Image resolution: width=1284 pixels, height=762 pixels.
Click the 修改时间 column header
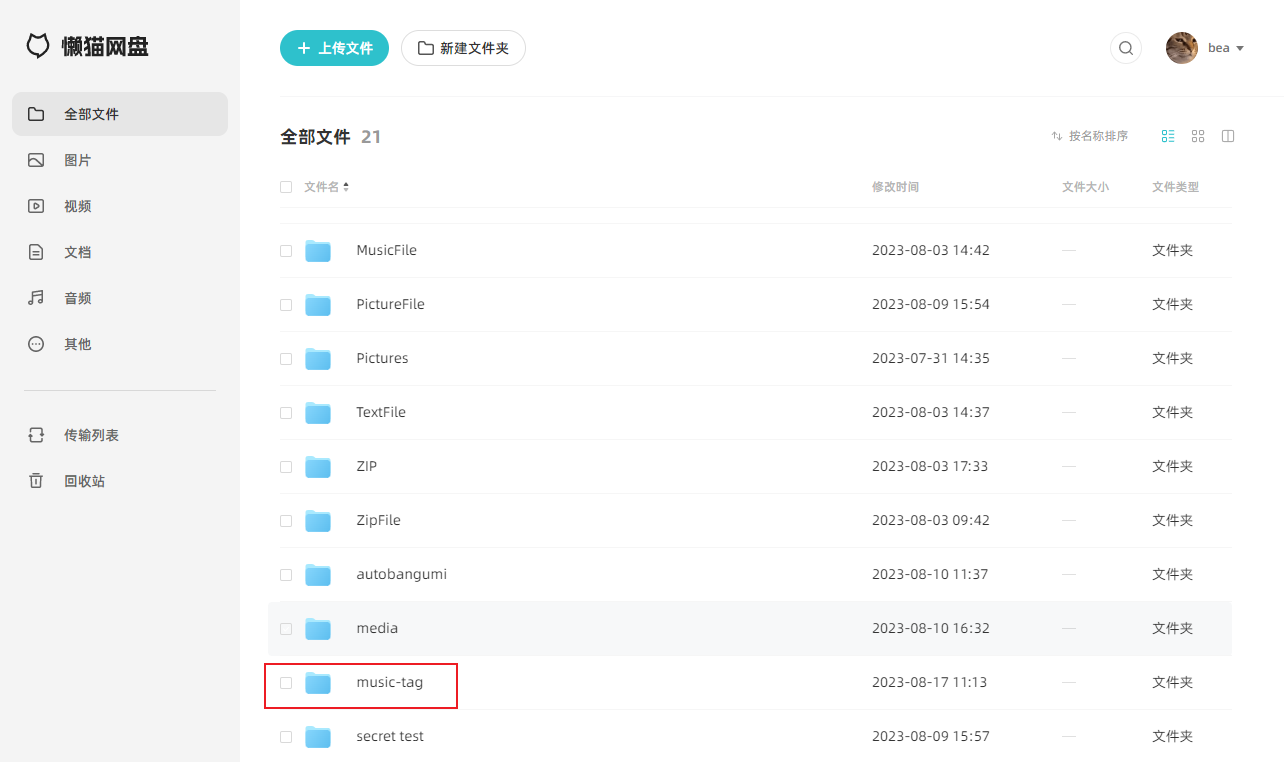point(895,187)
